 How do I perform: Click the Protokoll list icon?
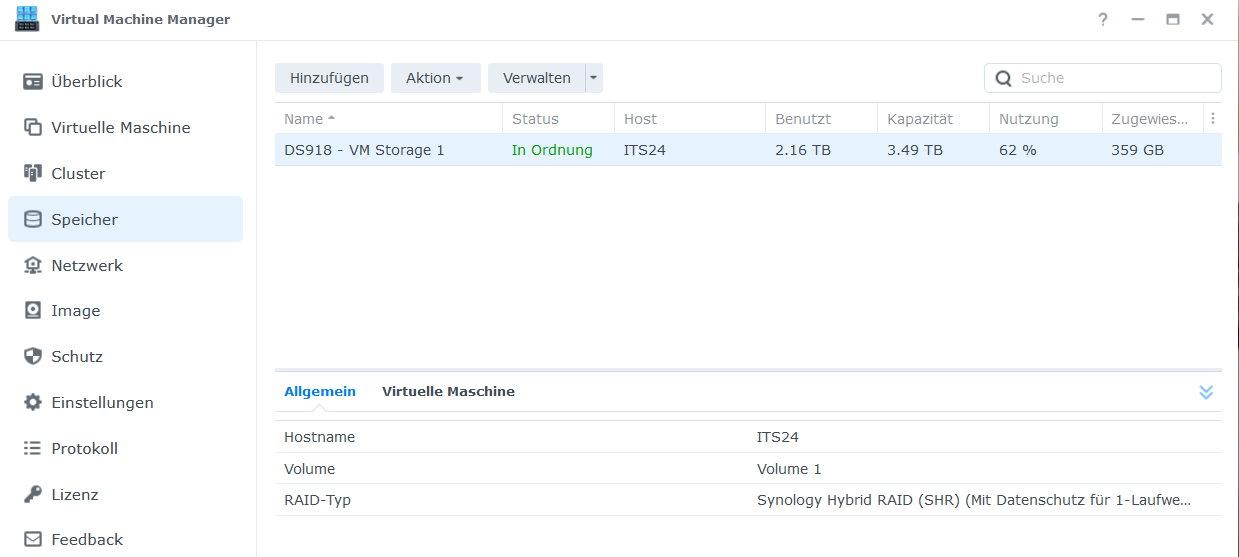pyautogui.click(x=33, y=448)
